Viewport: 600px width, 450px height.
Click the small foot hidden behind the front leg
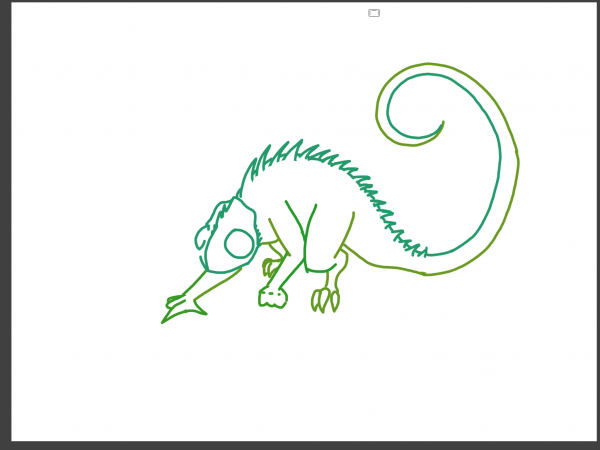pyautogui.click(x=271, y=267)
